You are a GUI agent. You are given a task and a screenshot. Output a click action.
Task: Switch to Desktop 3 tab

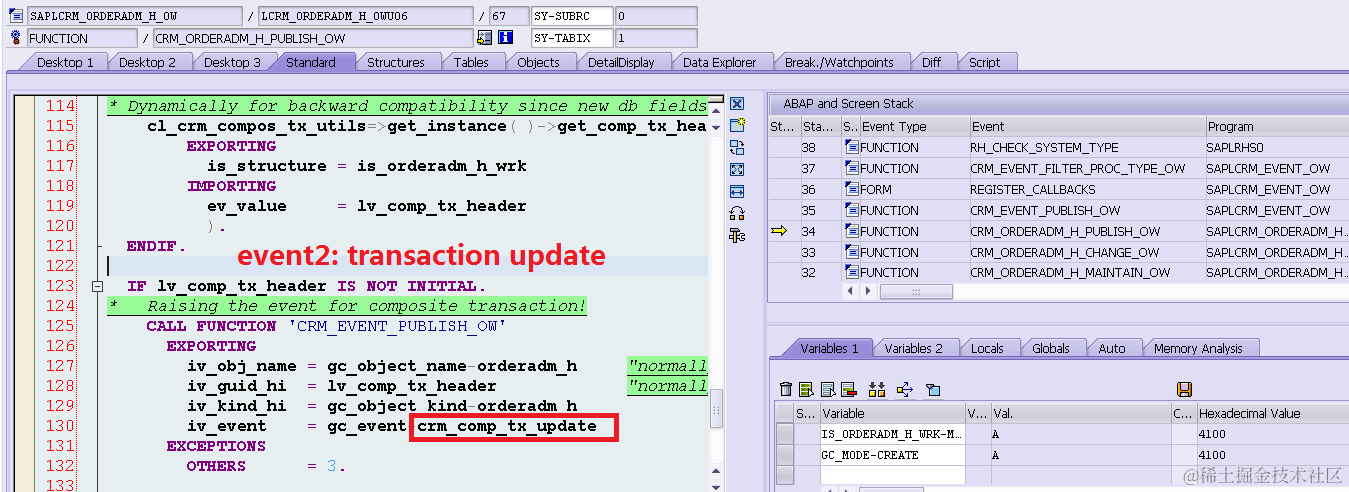tap(232, 62)
